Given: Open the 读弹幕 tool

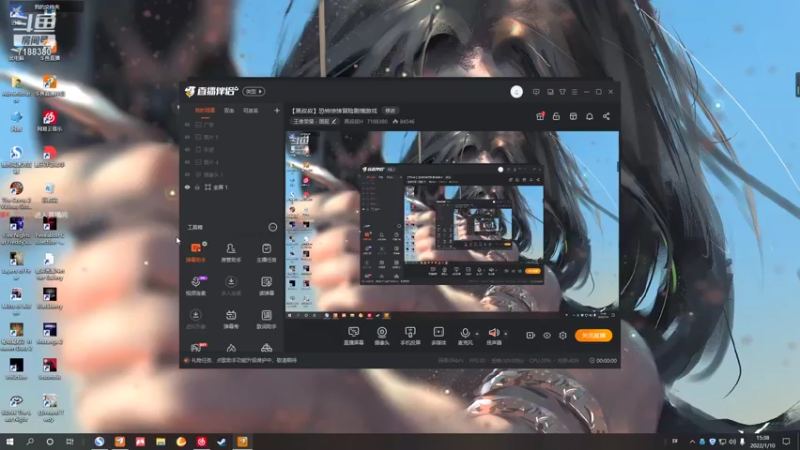Looking at the screenshot, I should [266, 286].
